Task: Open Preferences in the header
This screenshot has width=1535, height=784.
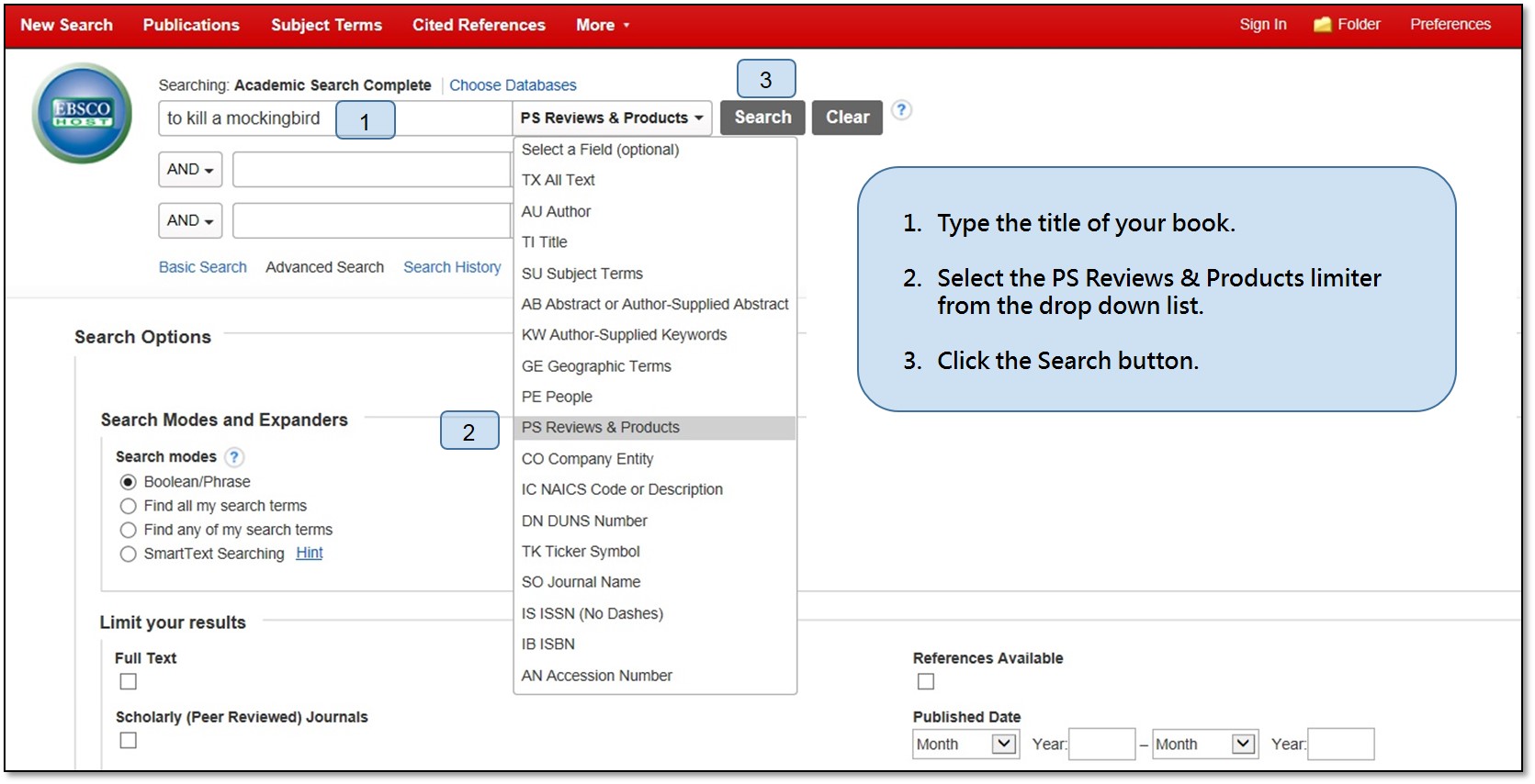Action: 1450,25
